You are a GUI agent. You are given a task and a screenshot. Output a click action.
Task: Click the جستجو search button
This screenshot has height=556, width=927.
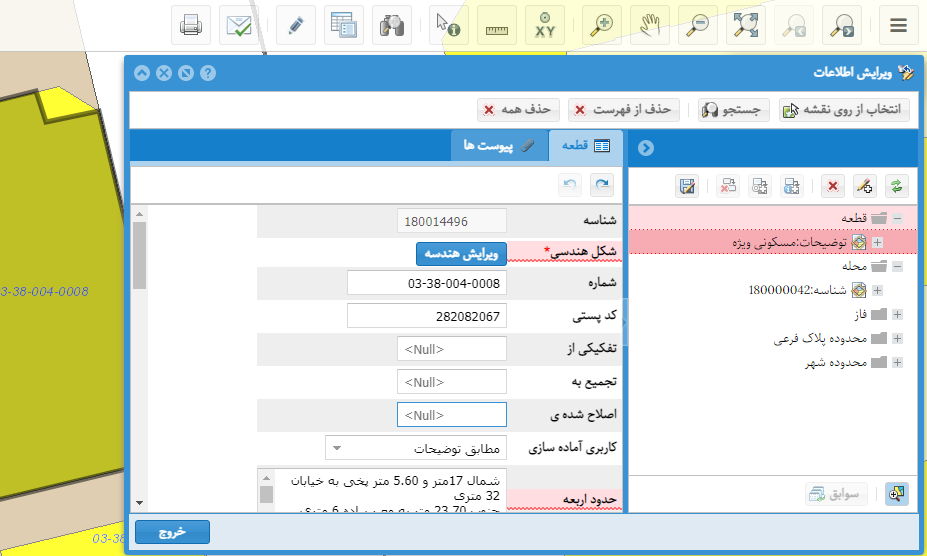click(733, 109)
